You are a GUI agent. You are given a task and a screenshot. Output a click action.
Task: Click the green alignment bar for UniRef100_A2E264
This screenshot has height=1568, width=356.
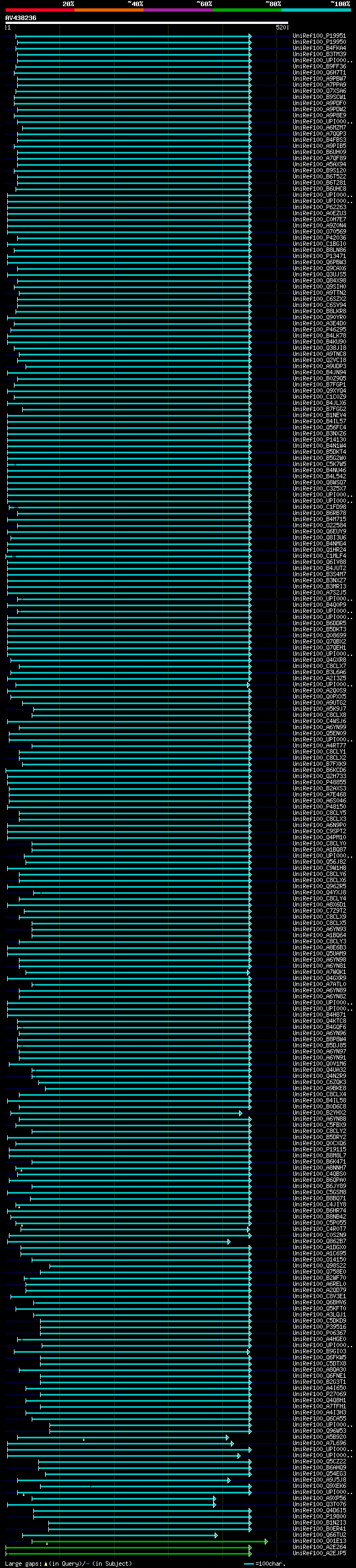[128, 1547]
